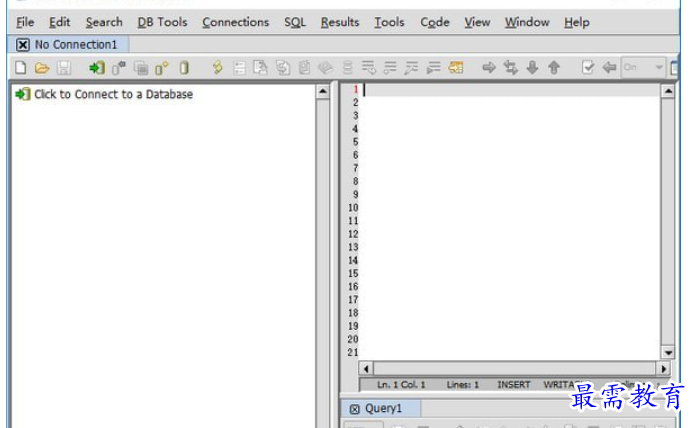Click the yellow lightning bolt toolbar icon
The width and height of the screenshot is (693, 428).
point(217,68)
